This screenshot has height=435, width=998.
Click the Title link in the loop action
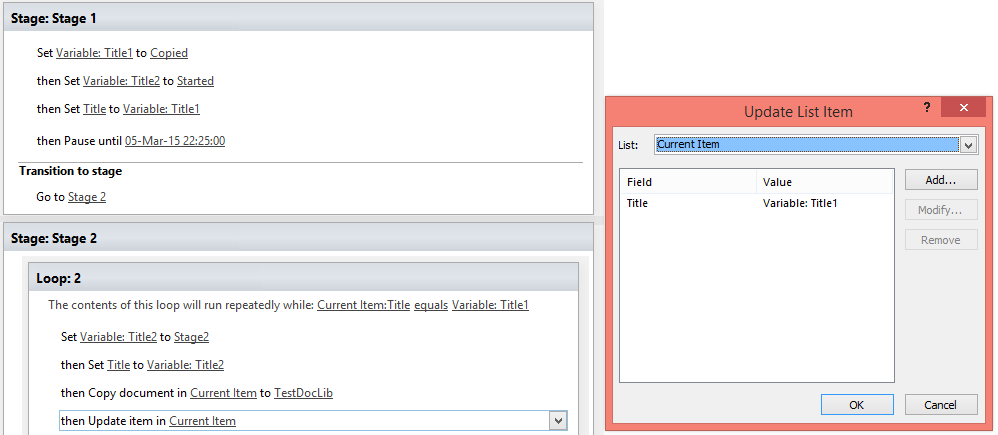pos(118,365)
